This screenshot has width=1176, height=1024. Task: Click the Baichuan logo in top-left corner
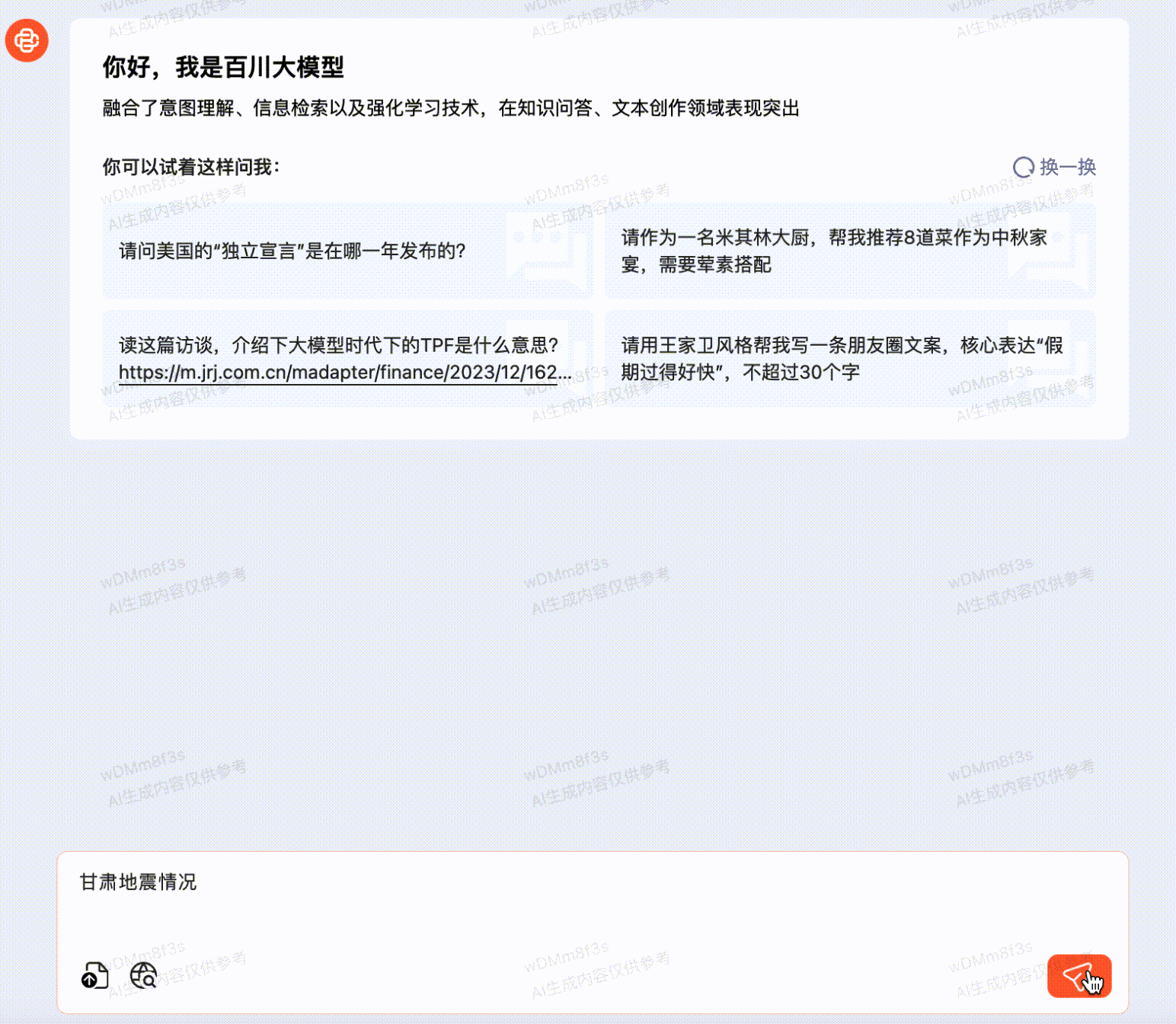pos(27,41)
